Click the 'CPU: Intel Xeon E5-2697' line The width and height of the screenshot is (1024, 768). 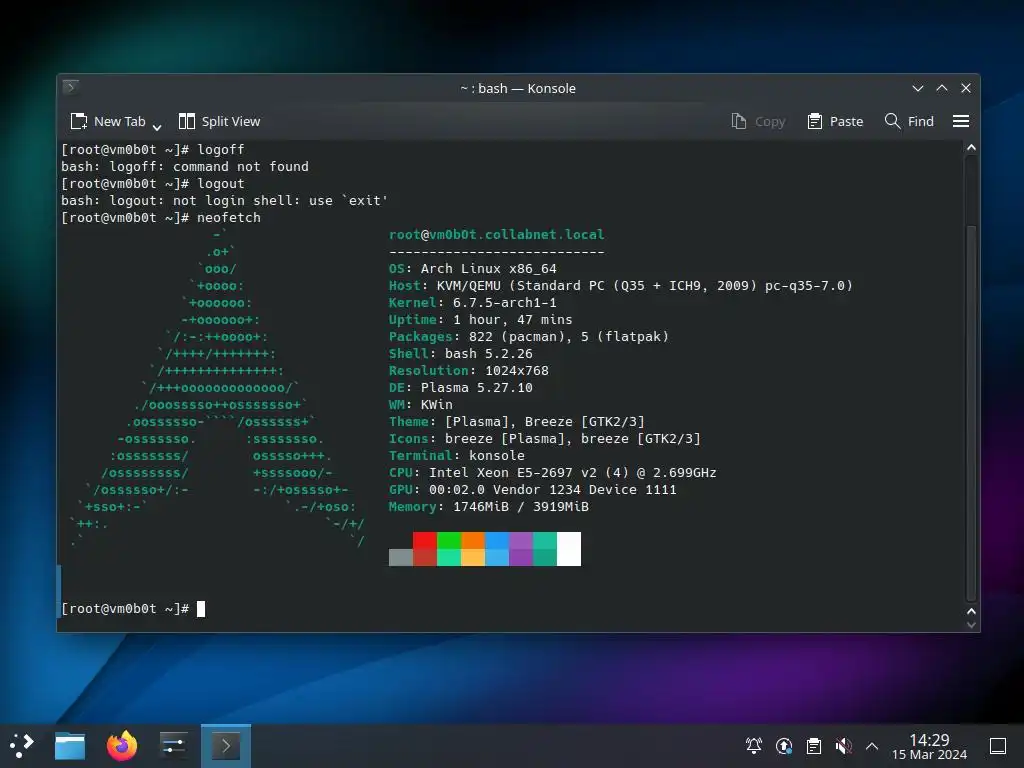click(552, 472)
